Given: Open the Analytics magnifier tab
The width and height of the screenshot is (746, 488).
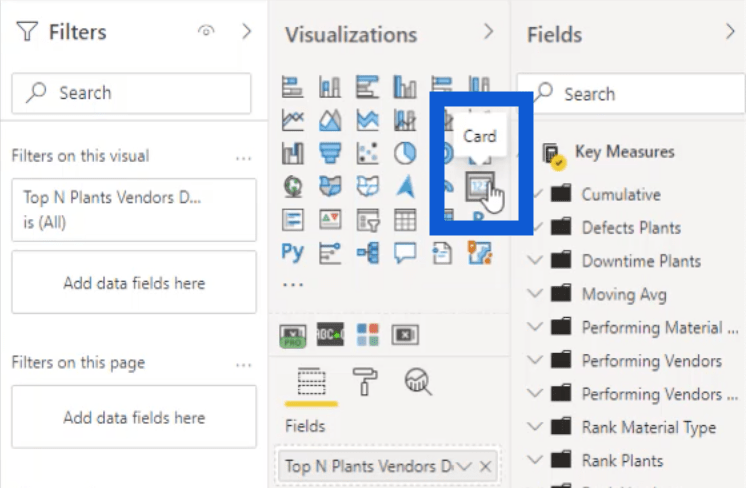Looking at the screenshot, I should tap(418, 381).
